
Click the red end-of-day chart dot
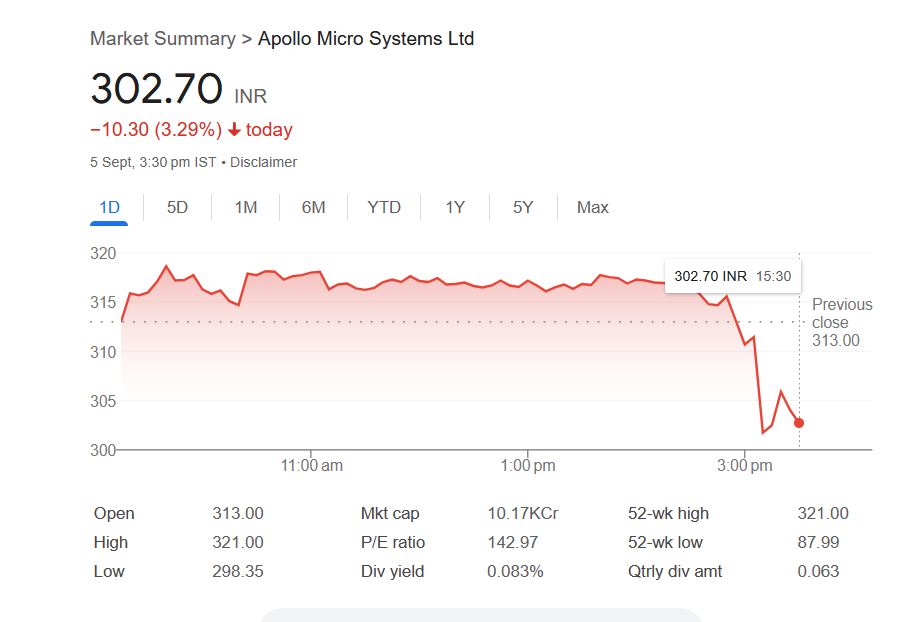[798, 423]
